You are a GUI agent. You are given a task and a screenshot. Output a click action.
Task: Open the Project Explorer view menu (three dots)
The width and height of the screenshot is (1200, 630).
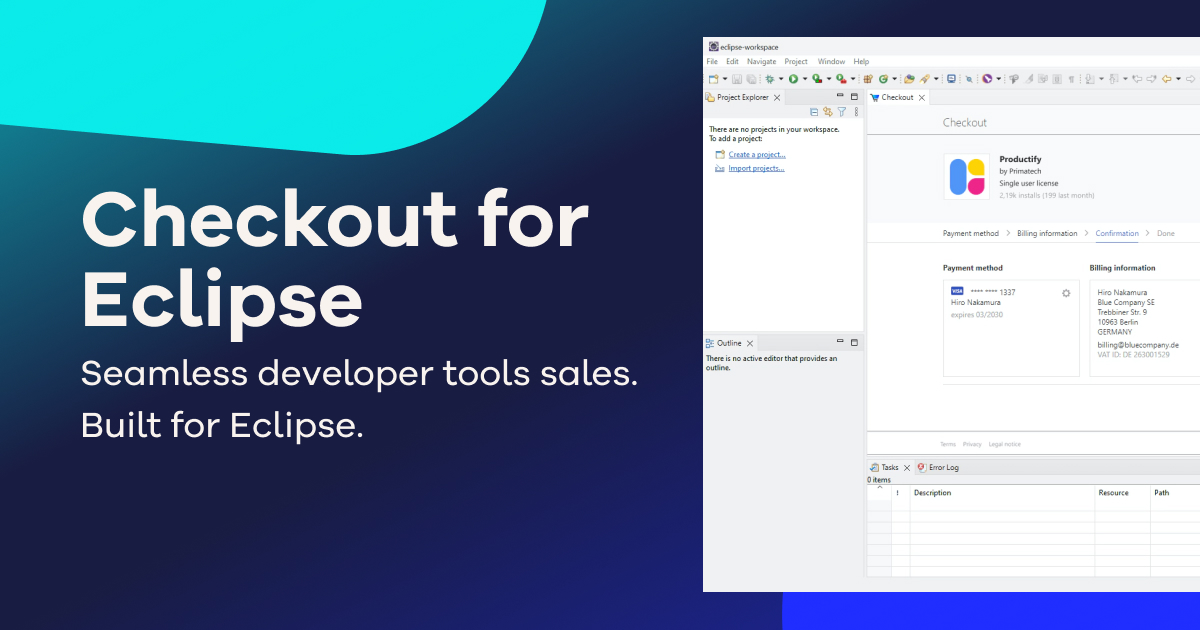[x=856, y=111]
